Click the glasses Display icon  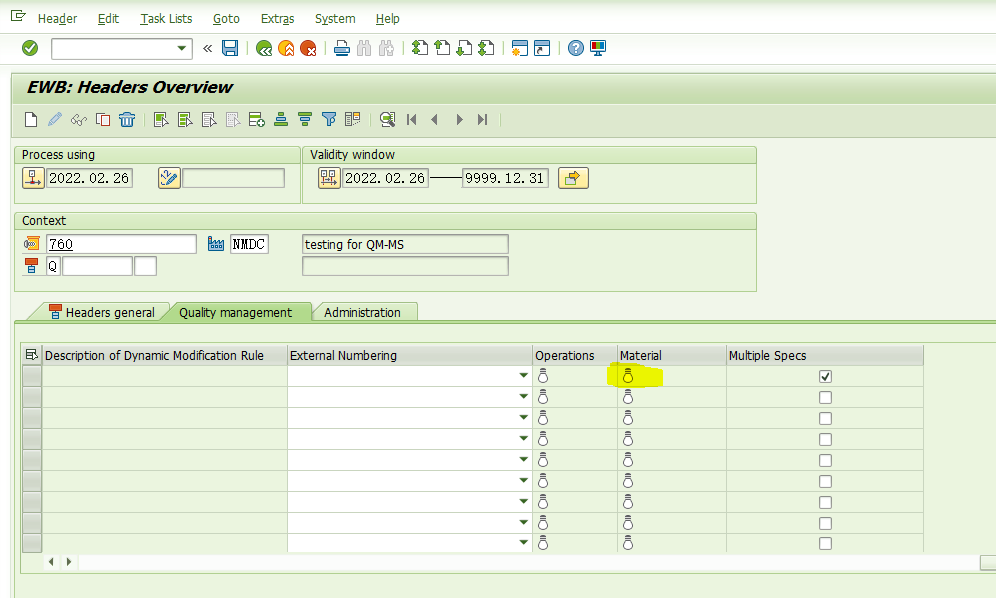79,119
